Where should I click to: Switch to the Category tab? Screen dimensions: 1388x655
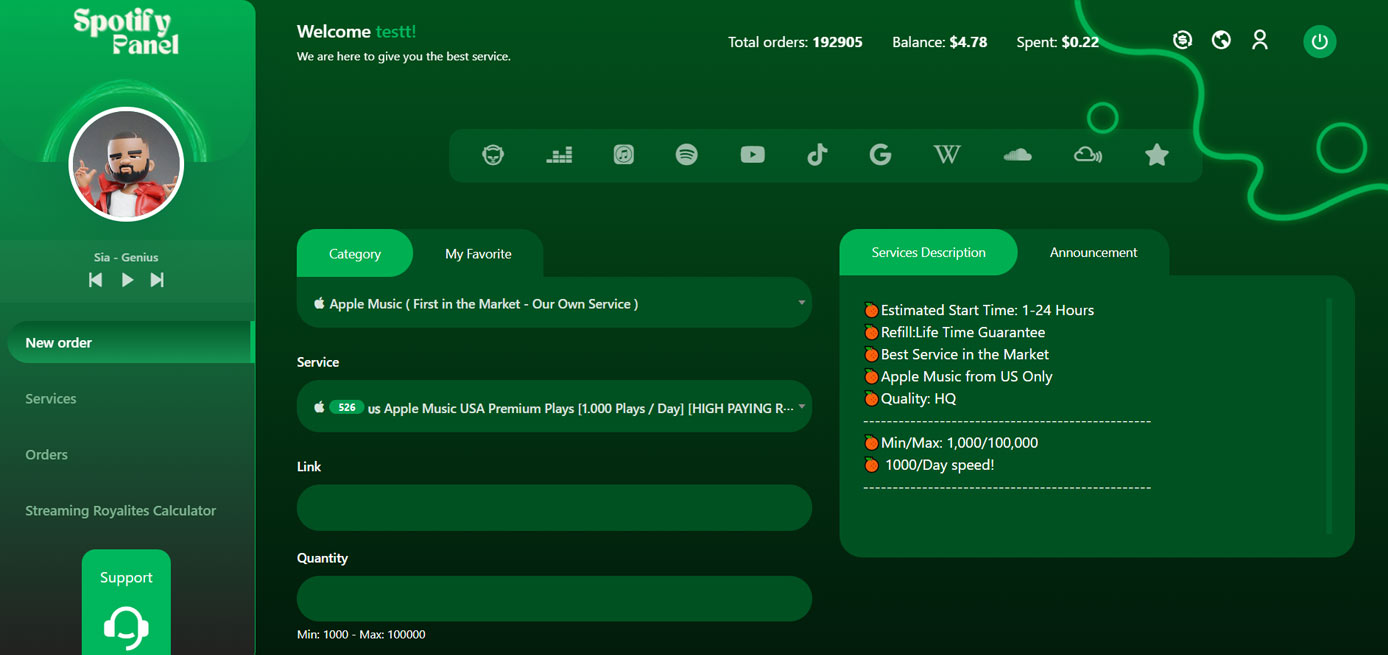click(355, 254)
